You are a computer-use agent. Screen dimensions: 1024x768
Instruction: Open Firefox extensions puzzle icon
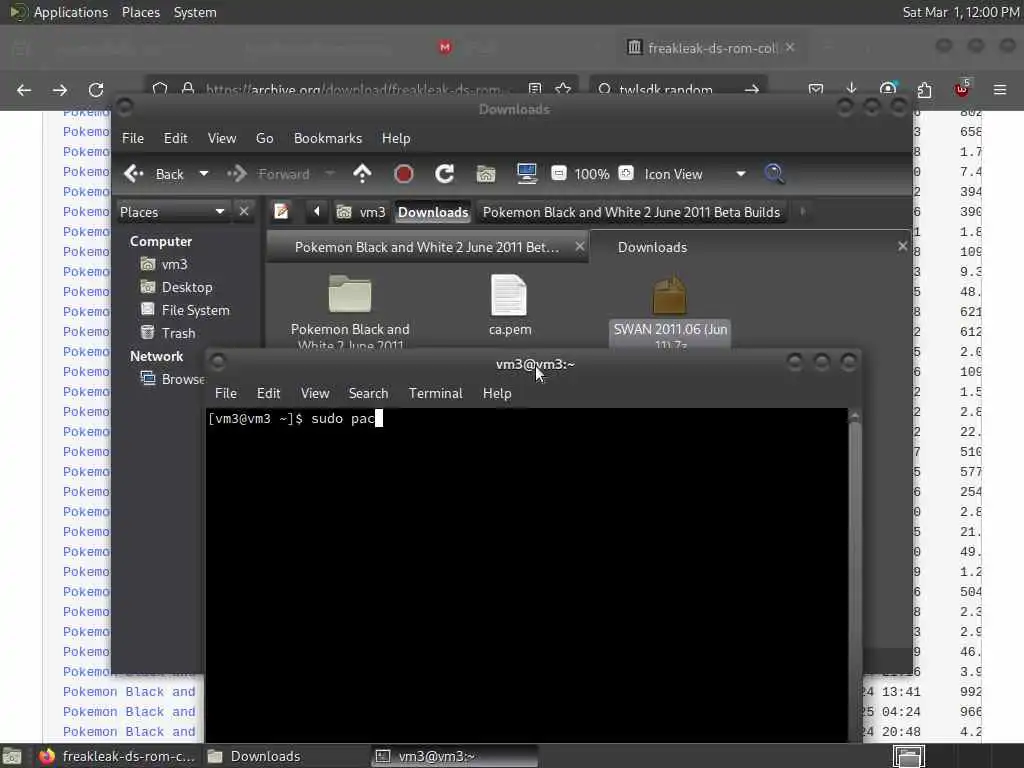pyautogui.click(x=924, y=89)
